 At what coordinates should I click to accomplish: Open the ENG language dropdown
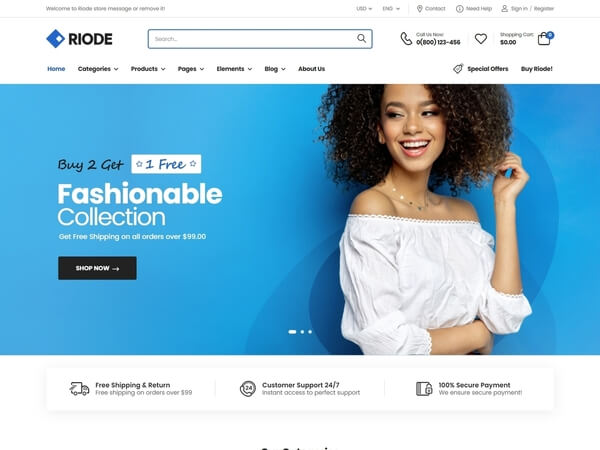391,8
